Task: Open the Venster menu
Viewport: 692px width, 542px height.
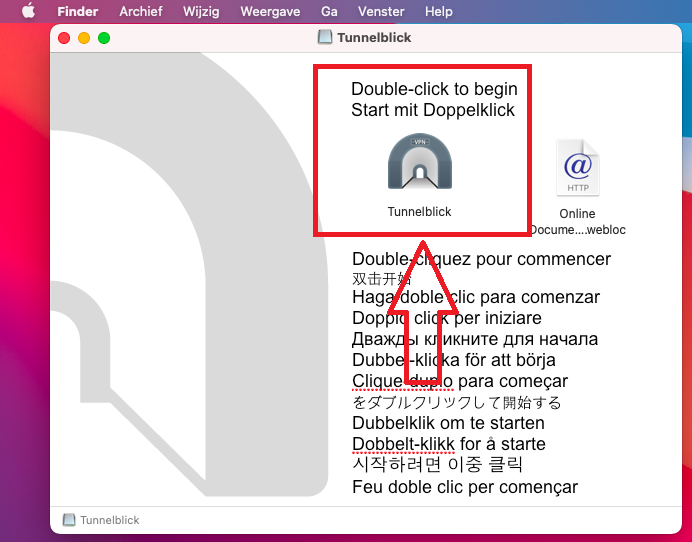Action: 381,11
